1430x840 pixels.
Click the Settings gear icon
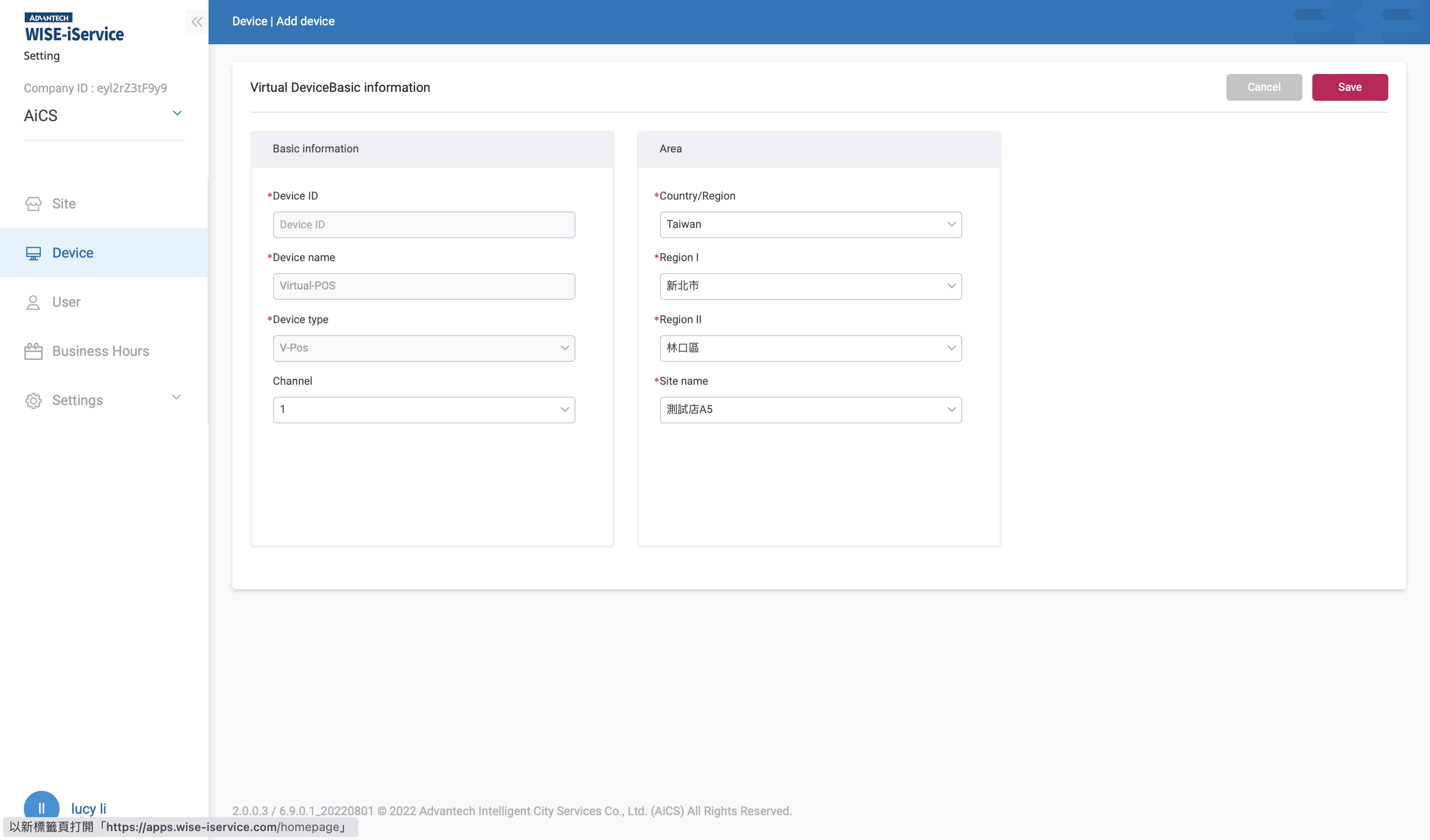(x=33, y=400)
